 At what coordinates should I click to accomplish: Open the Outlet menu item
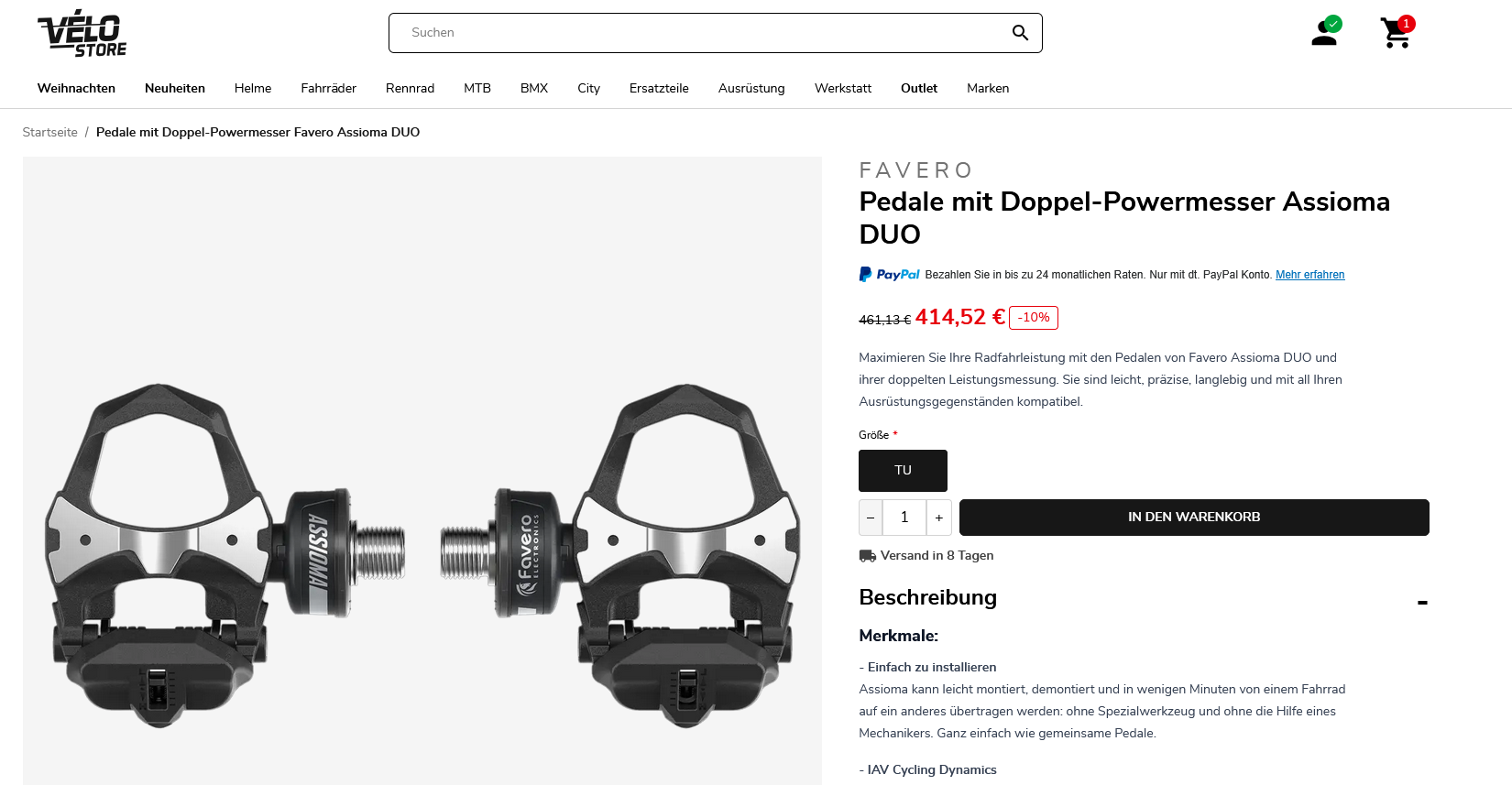pyautogui.click(x=919, y=89)
